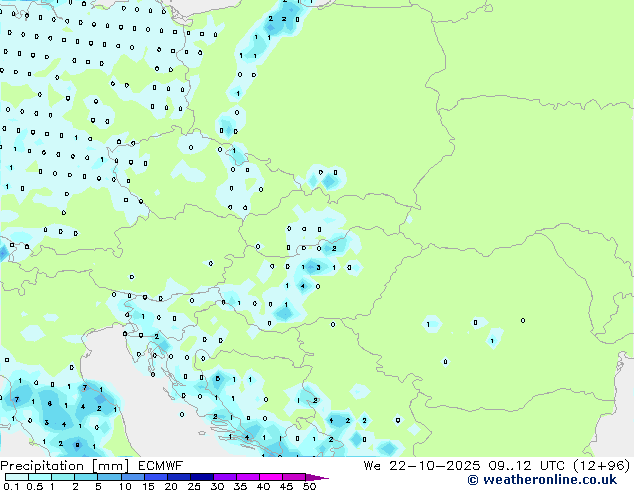Click the '45' legend scale label
634x490 pixels.
coord(286,486)
